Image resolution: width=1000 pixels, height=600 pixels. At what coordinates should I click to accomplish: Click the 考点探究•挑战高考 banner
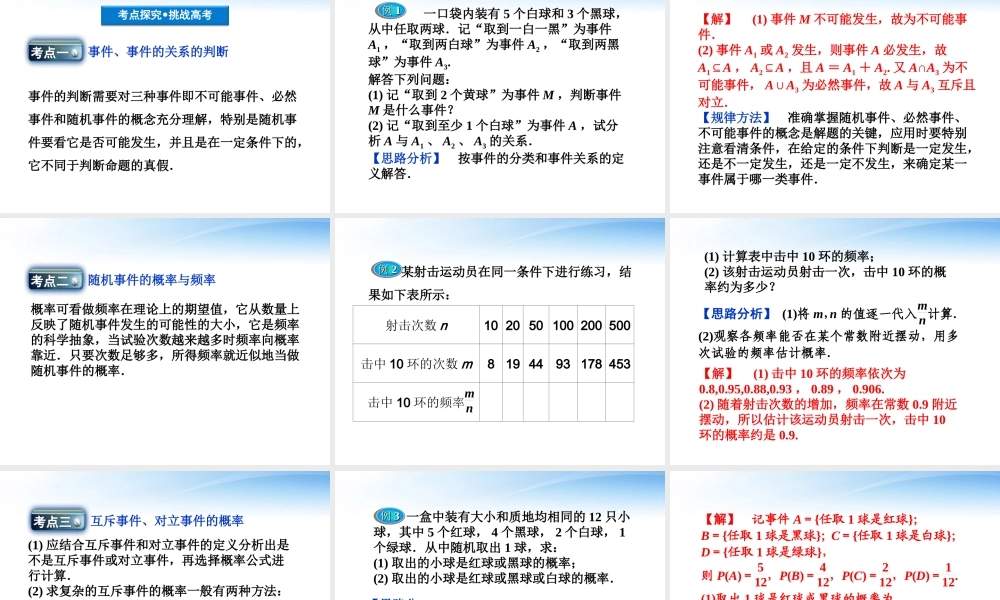pos(165,15)
